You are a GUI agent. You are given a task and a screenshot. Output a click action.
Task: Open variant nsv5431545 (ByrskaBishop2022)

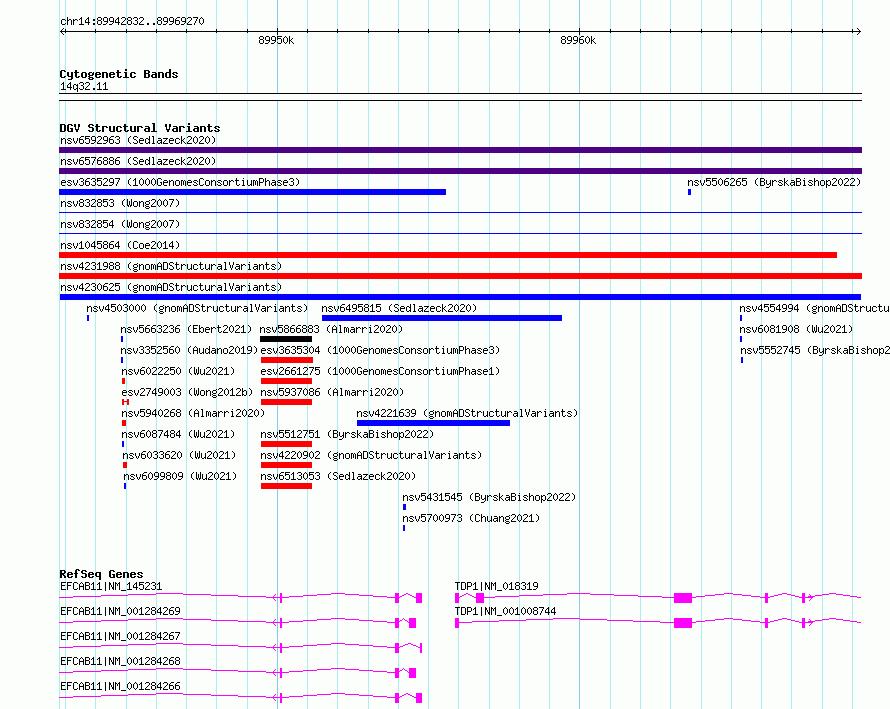tap(489, 497)
